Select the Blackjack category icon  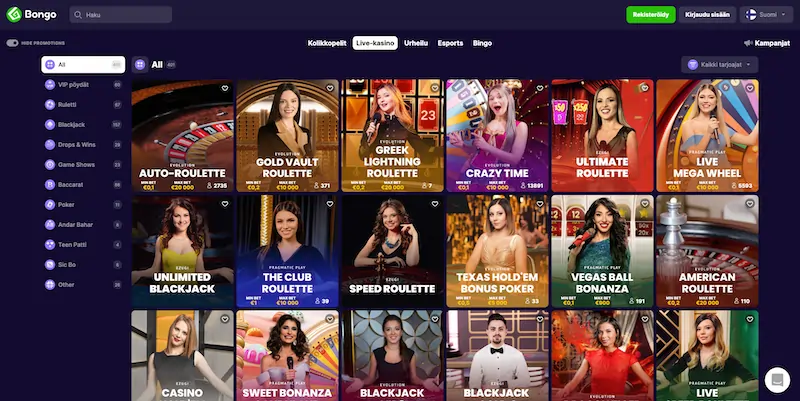[50, 124]
